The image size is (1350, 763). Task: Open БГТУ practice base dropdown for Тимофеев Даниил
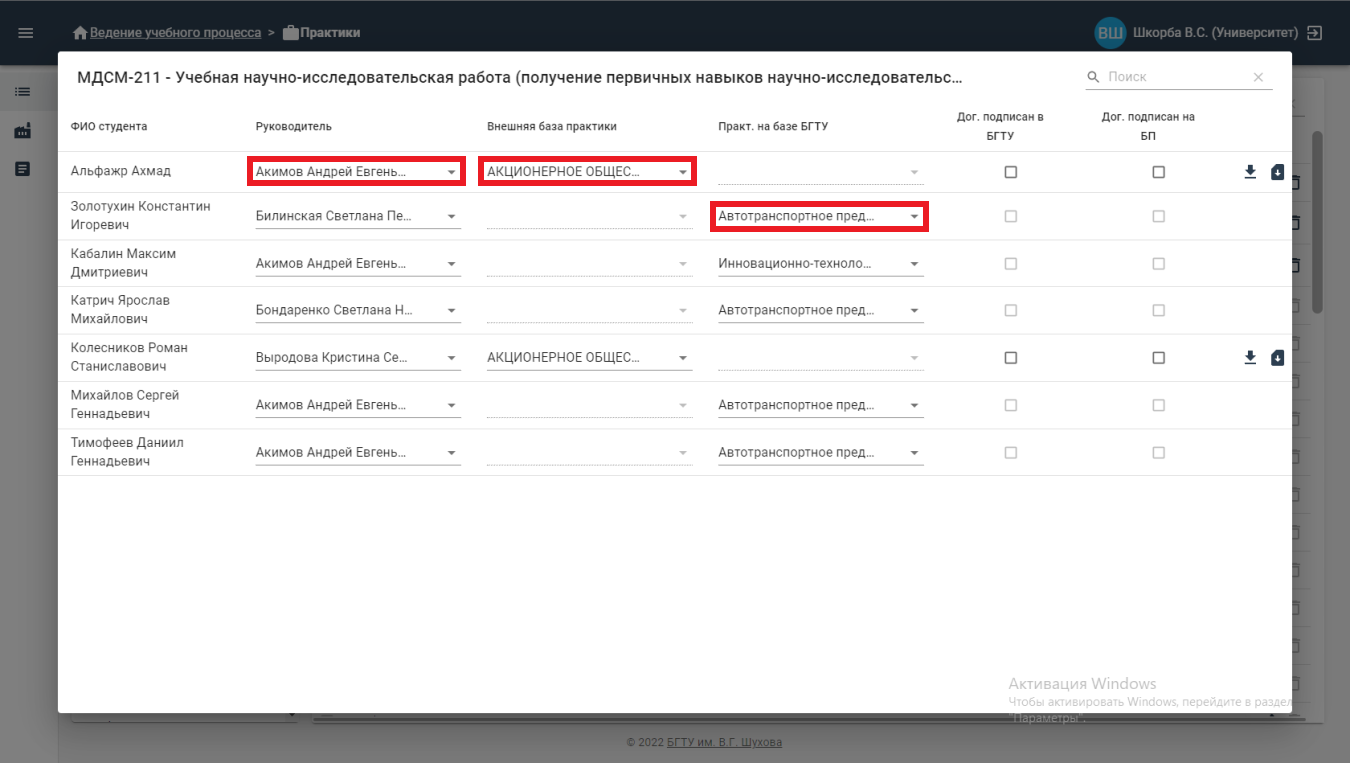pyautogui.click(x=820, y=453)
